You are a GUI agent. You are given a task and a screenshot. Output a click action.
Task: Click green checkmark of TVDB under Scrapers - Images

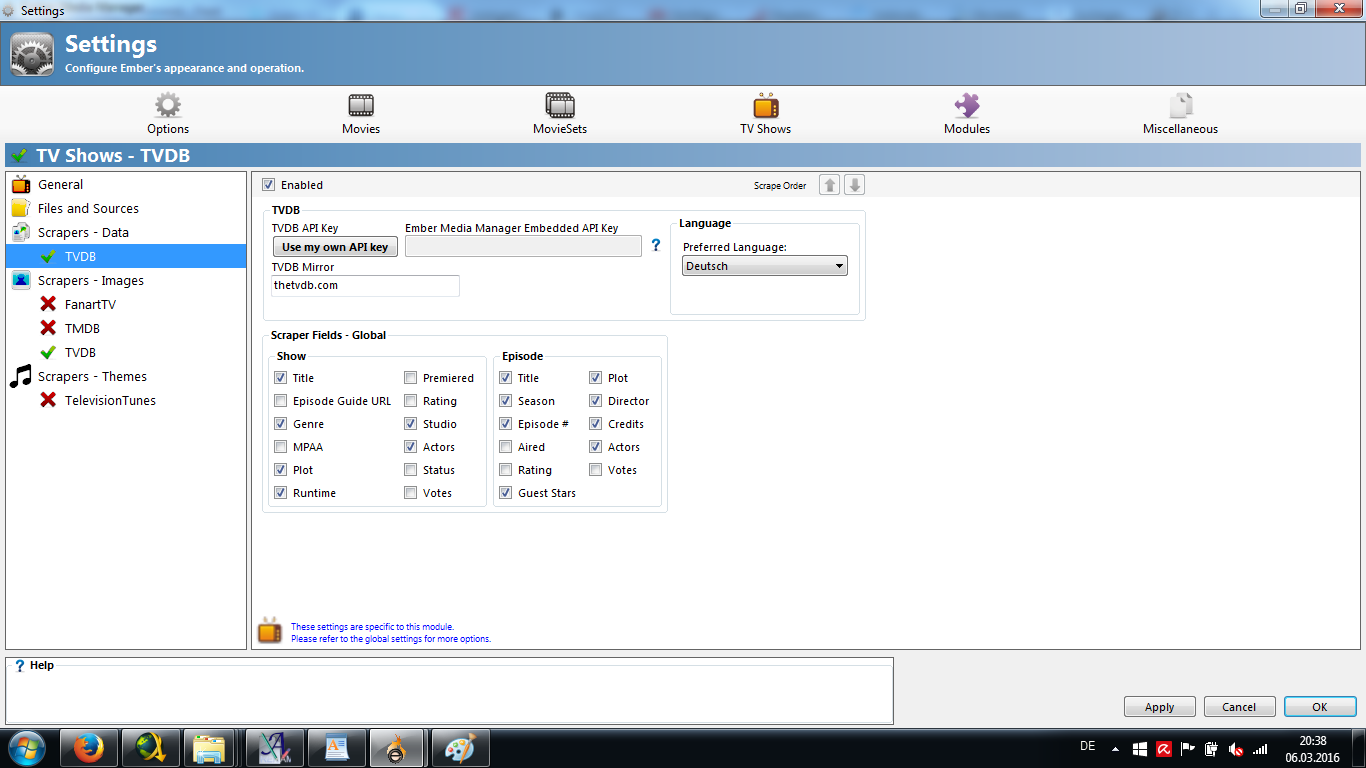pos(48,352)
